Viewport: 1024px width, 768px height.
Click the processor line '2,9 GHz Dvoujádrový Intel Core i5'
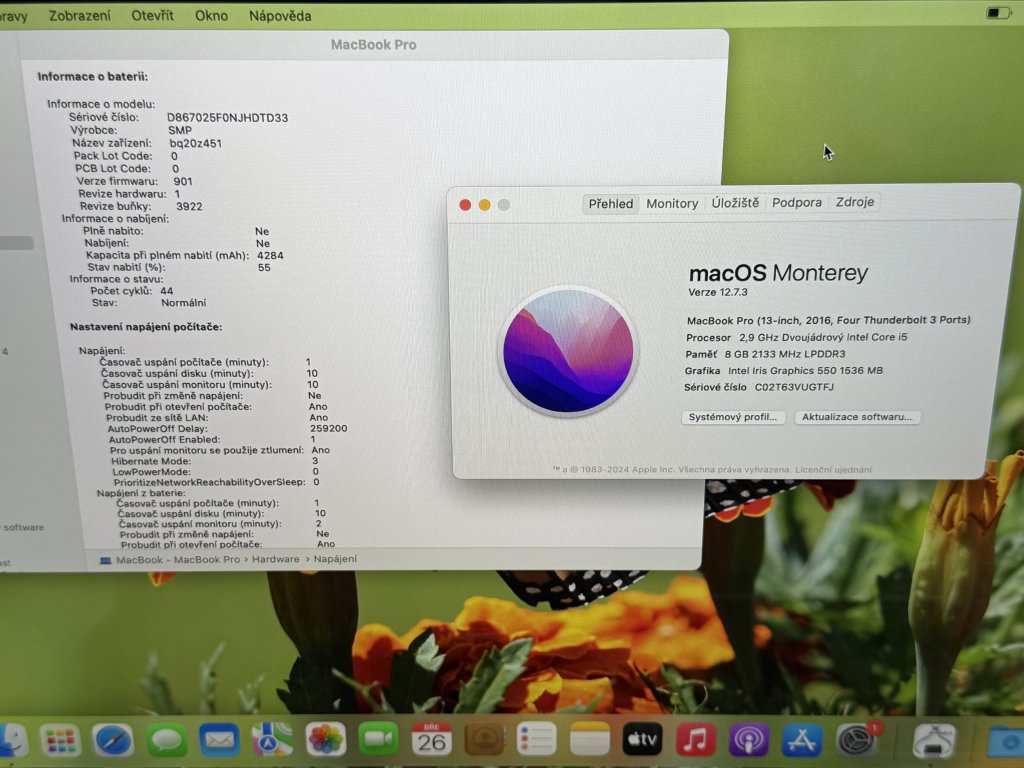[823, 337]
